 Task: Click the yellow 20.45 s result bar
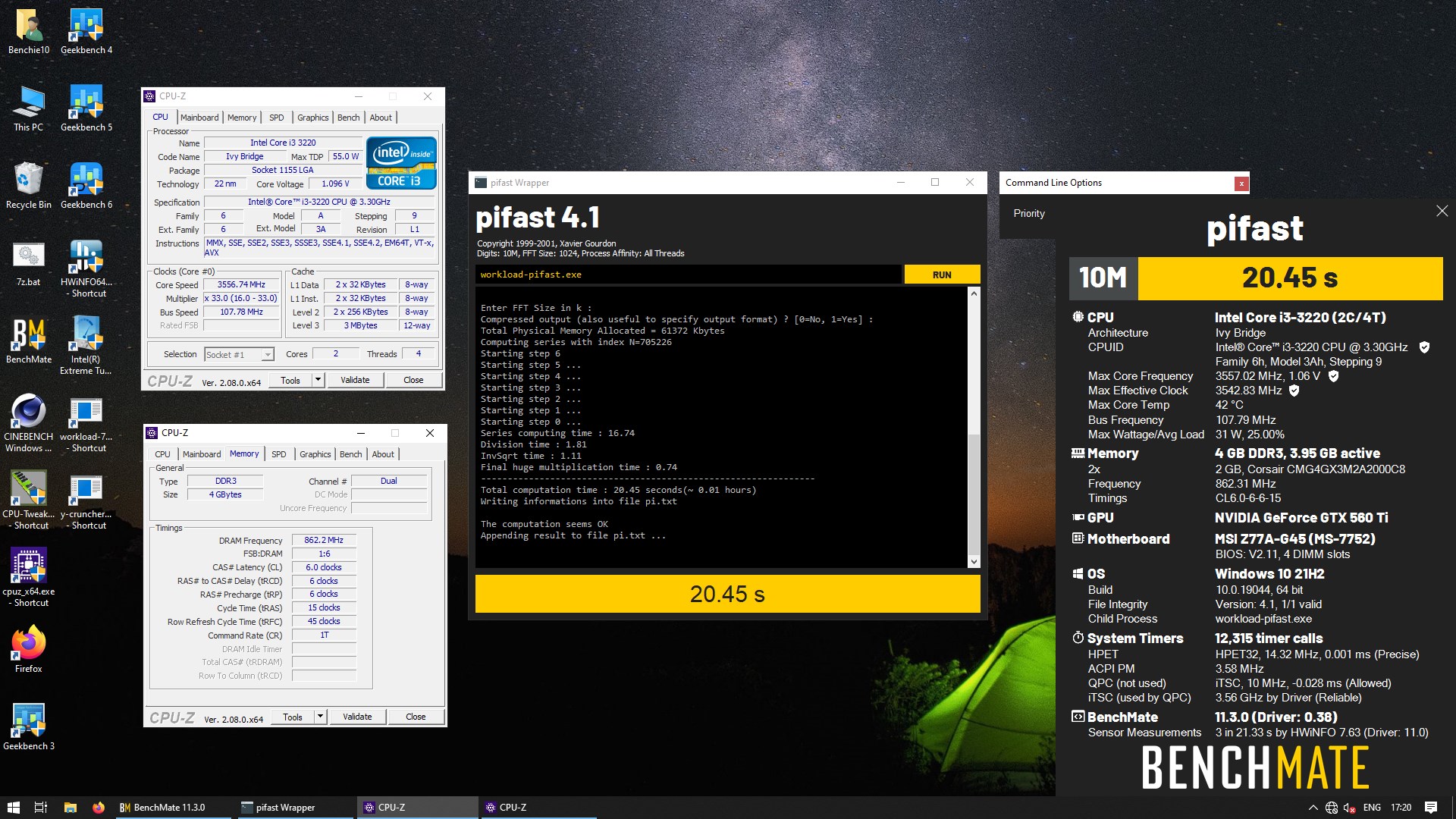click(727, 594)
